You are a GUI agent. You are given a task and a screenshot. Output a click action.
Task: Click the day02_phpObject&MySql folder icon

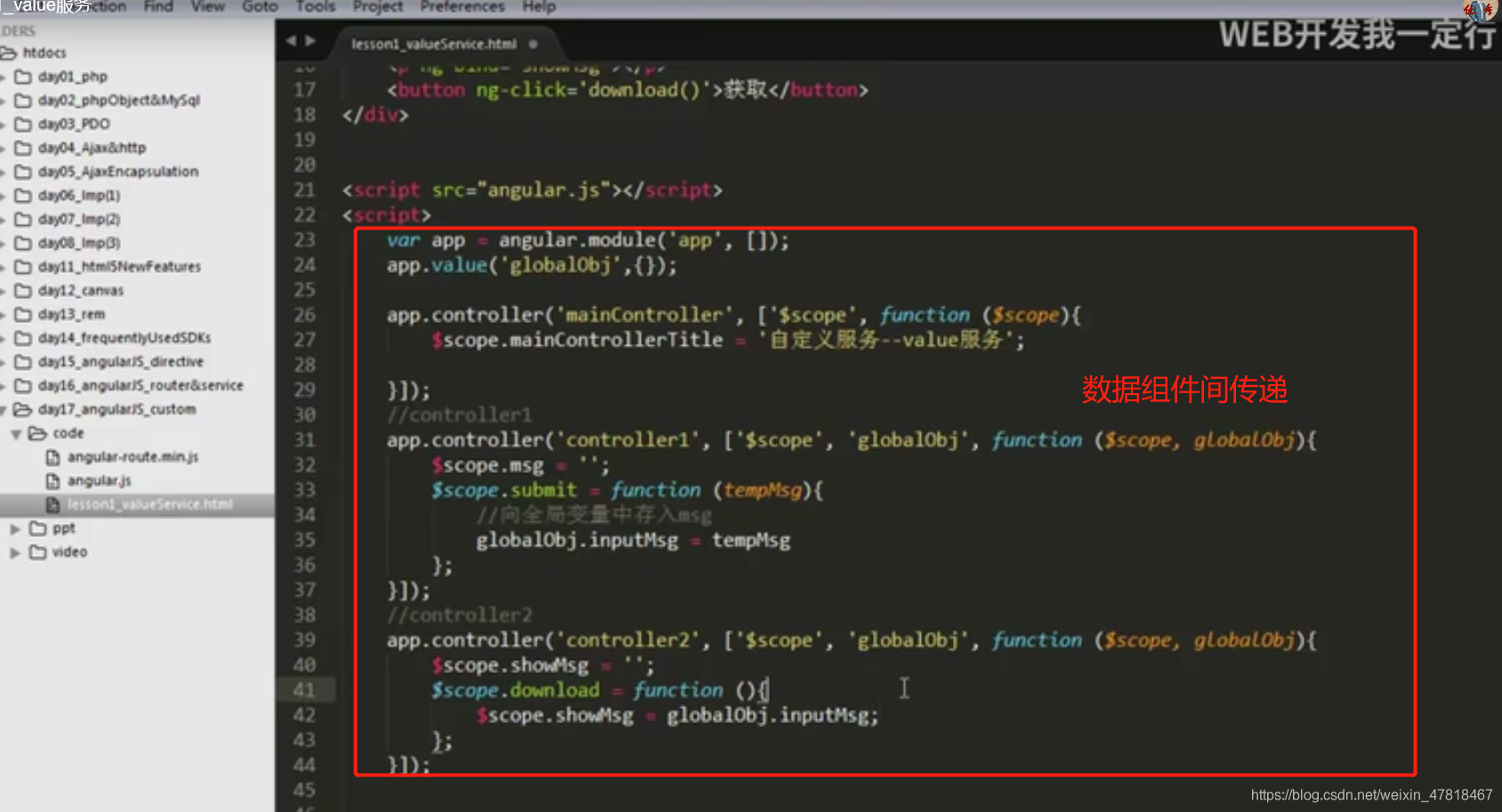[24, 100]
